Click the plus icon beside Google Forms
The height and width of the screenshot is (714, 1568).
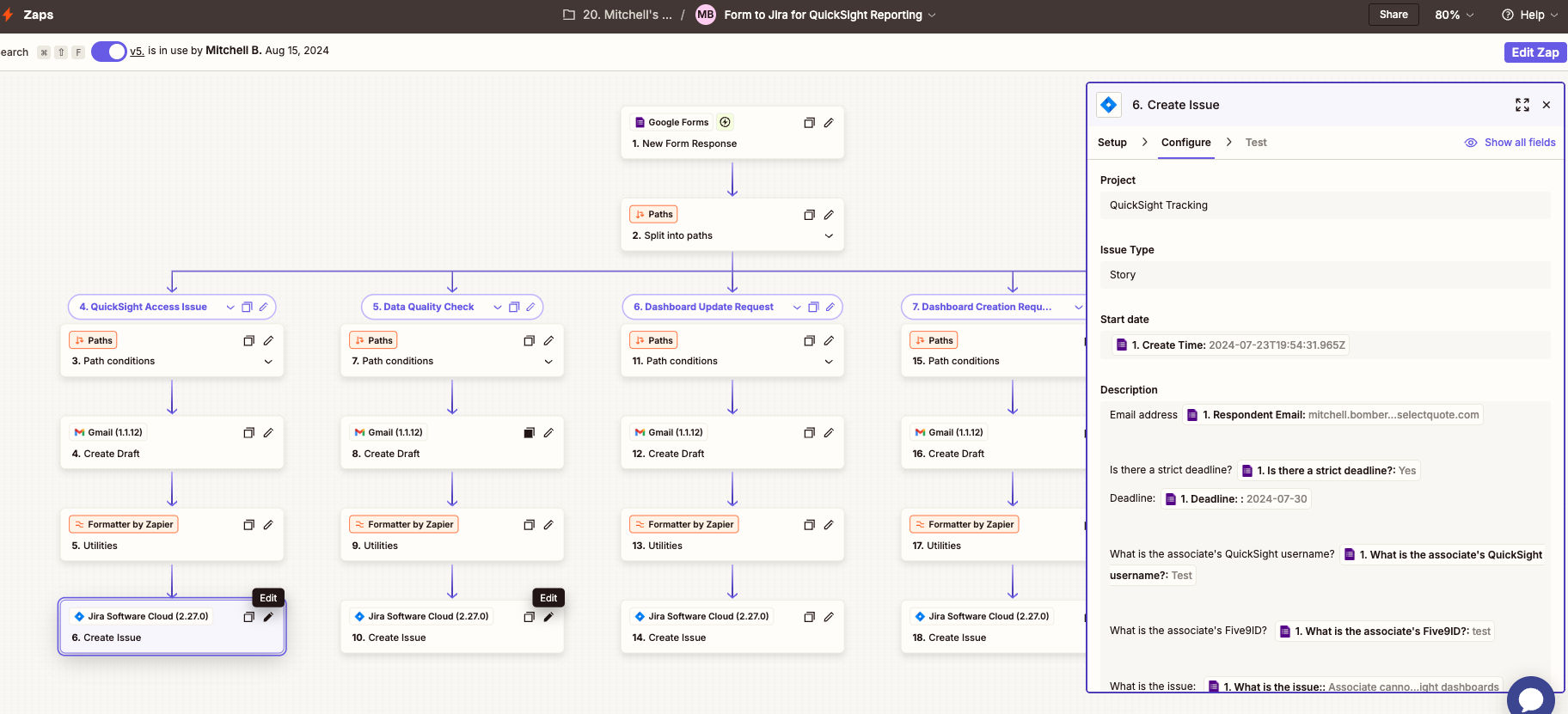(725, 122)
